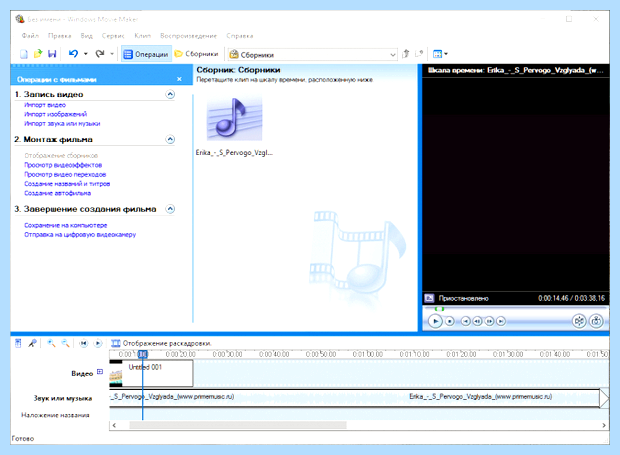Step to the previous frame in preview
This screenshot has width=620, height=455.
click(478, 321)
